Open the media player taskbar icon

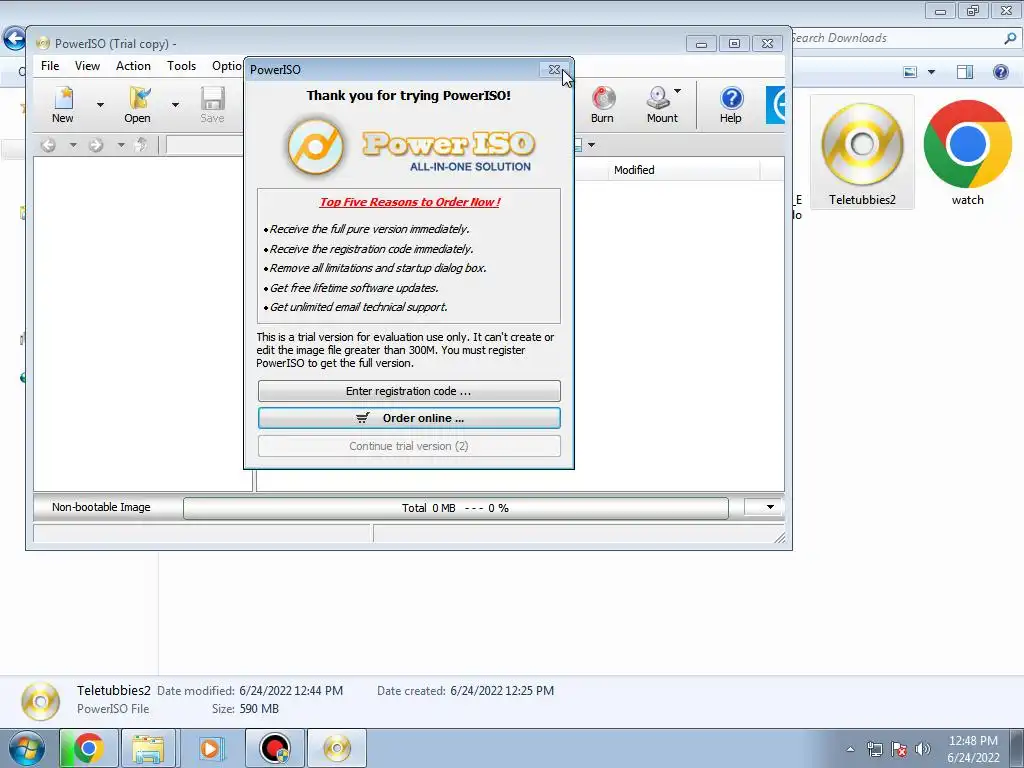click(x=210, y=748)
